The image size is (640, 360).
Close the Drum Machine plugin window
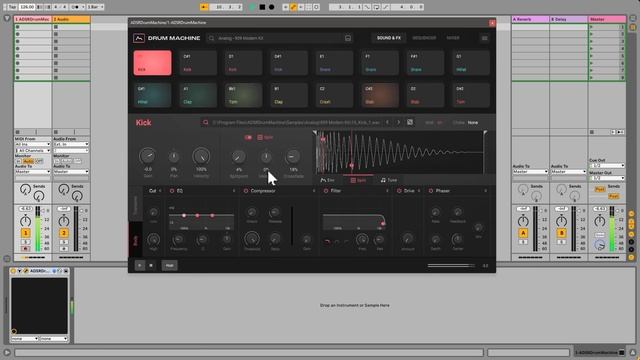pyautogui.click(x=492, y=23)
